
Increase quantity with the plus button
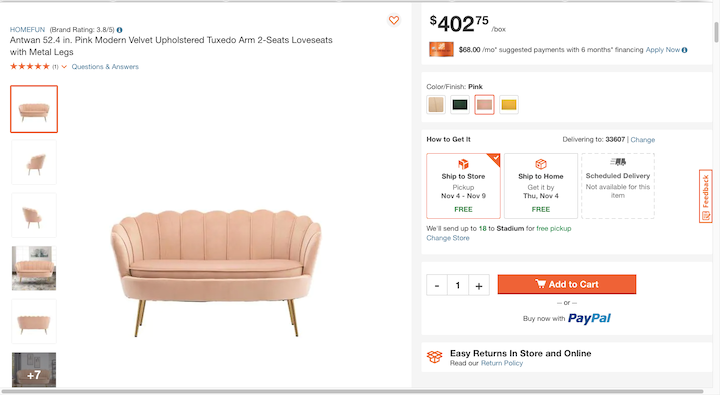pyautogui.click(x=479, y=286)
